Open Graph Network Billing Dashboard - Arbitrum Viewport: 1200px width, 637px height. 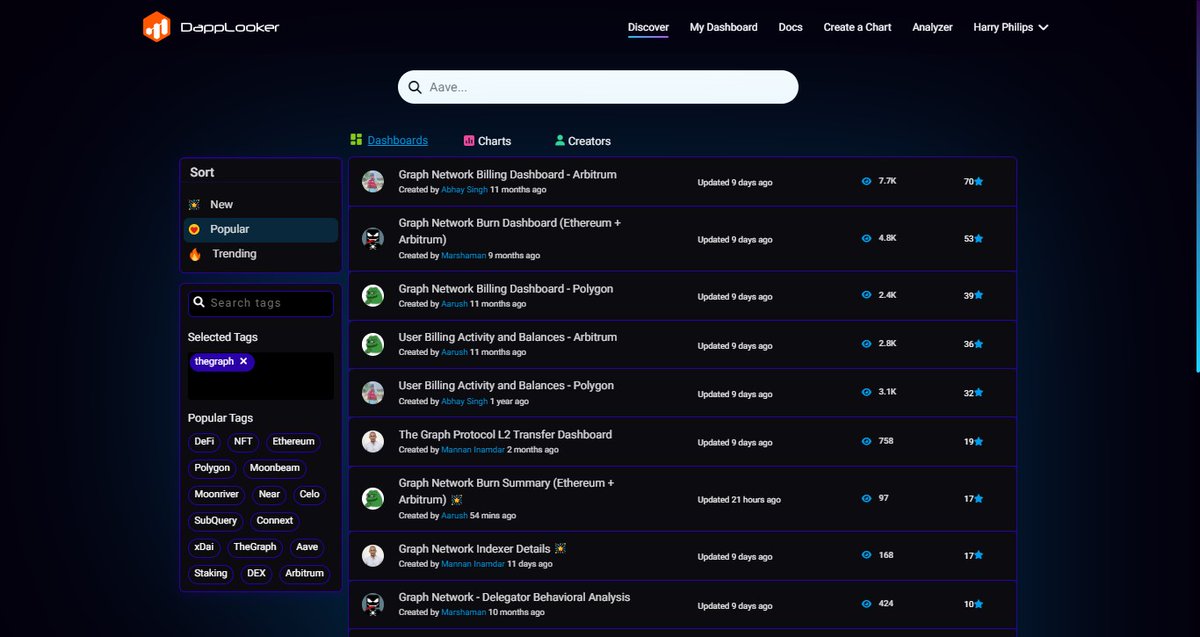pos(507,174)
